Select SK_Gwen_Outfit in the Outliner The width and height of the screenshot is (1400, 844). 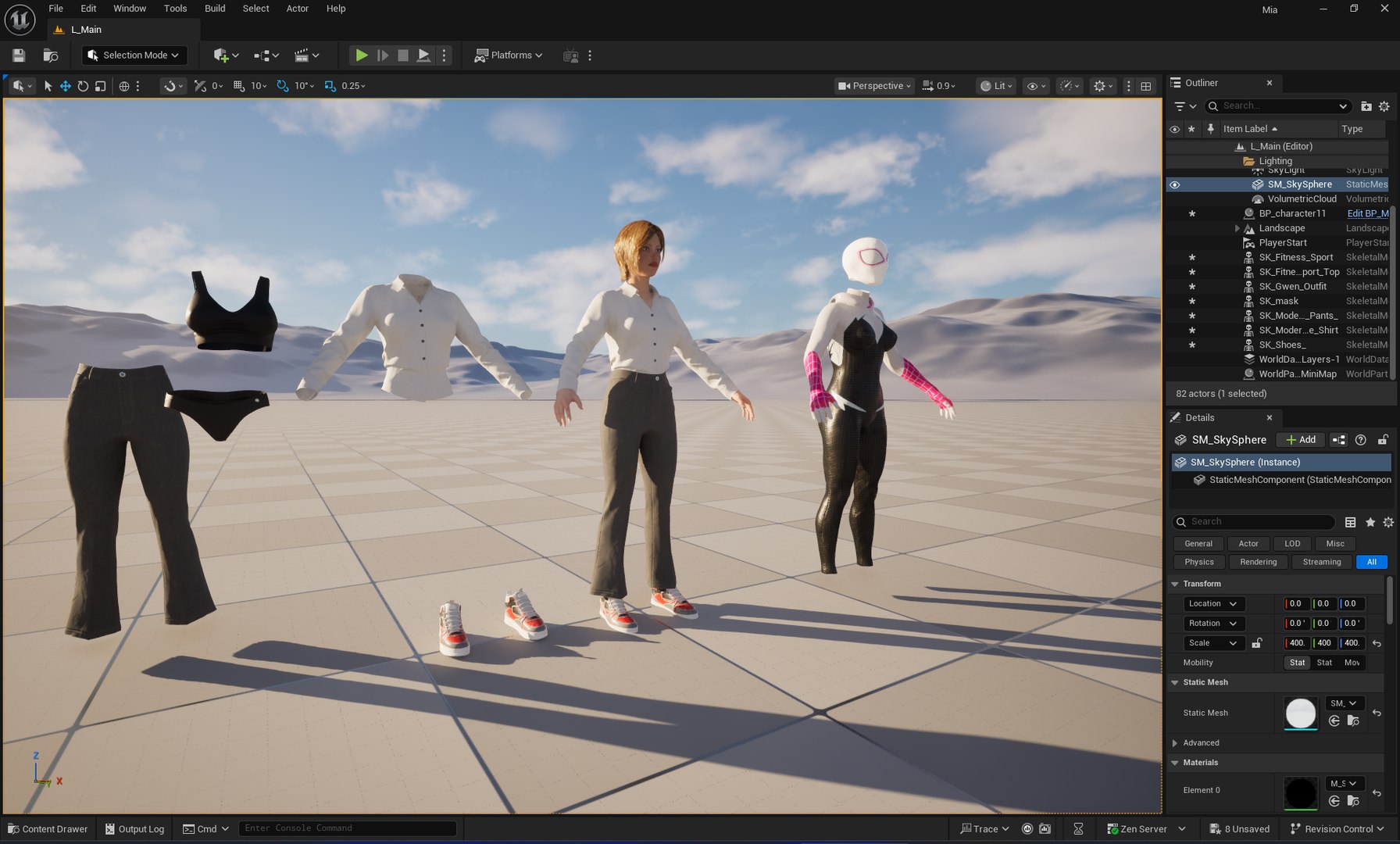click(x=1292, y=287)
